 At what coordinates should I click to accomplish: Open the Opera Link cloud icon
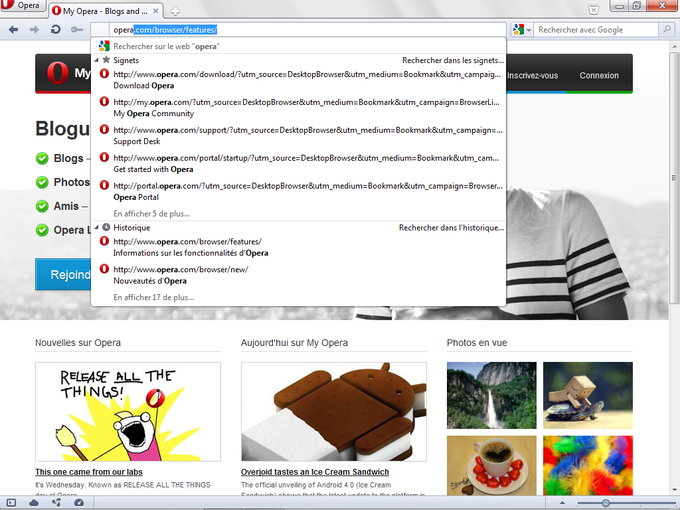(34, 503)
